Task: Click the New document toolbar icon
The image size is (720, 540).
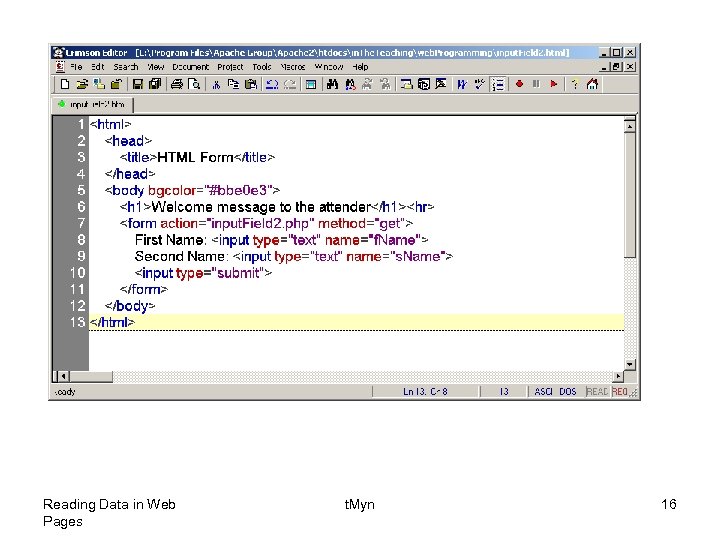Action: [65, 84]
